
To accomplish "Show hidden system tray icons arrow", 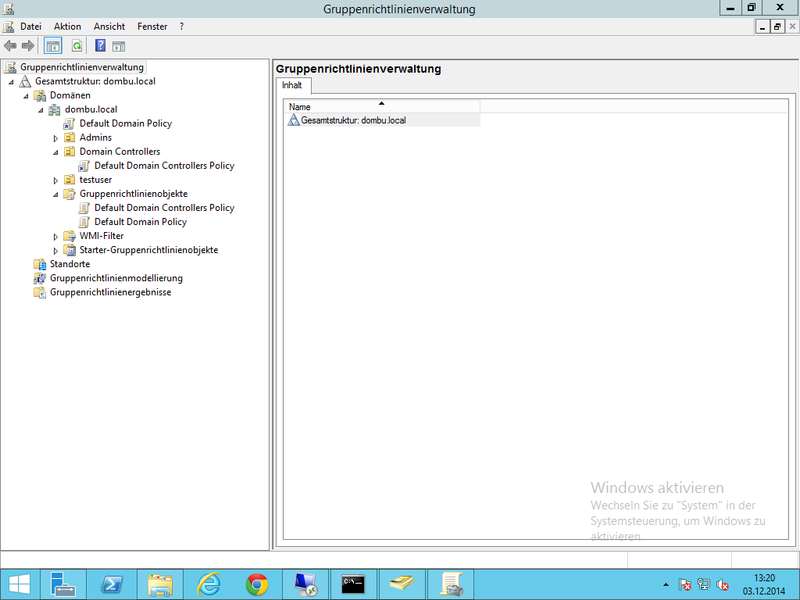I will tap(666, 585).
